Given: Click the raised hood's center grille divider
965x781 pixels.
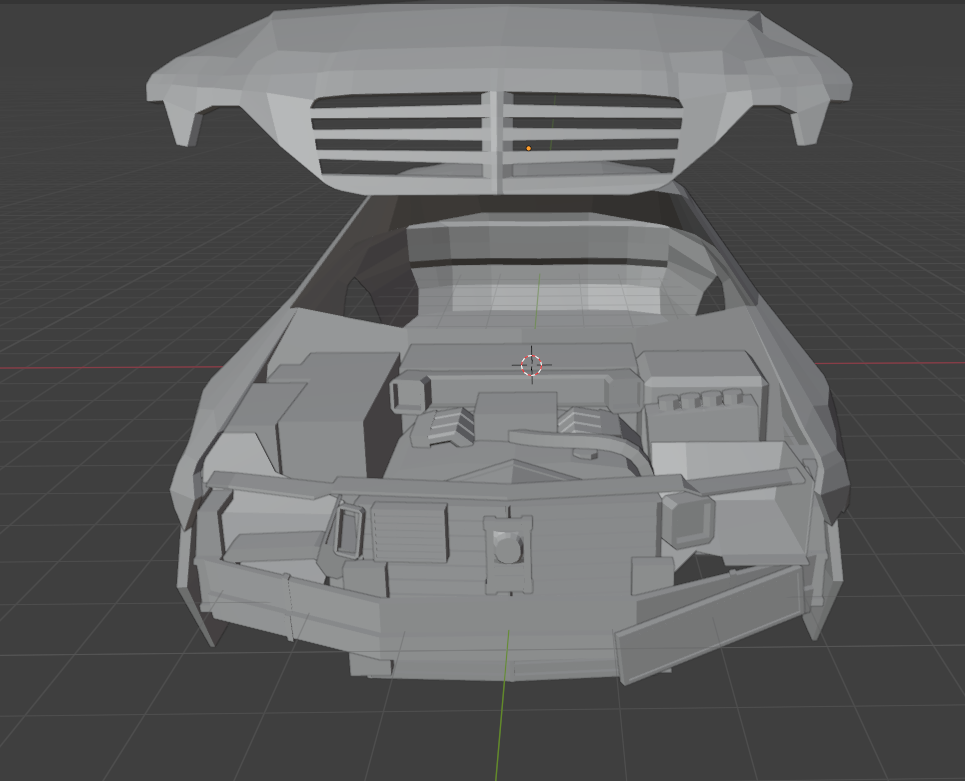Looking at the screenshot, I should [x=497, y=142].
